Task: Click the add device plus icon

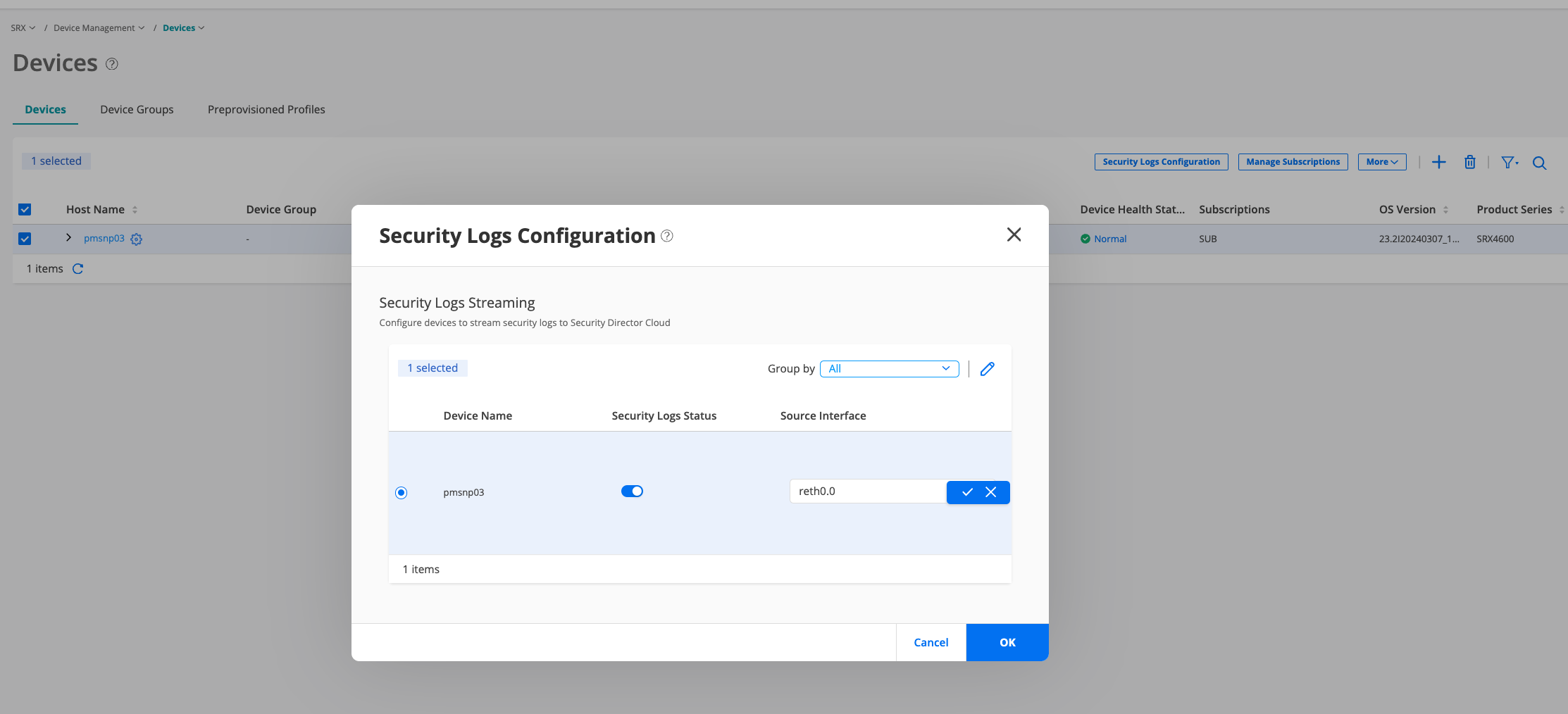Action: [1438, 162]
